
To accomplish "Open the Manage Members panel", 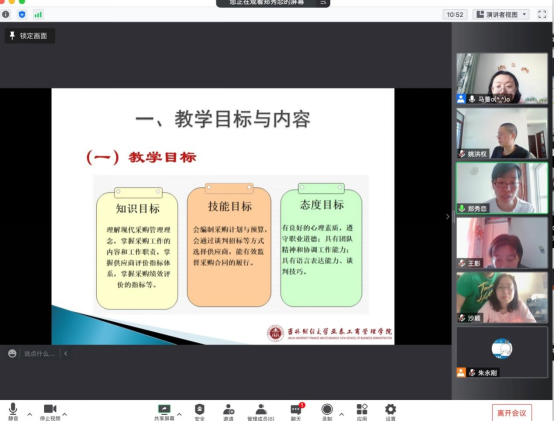I will click(261, 412).
